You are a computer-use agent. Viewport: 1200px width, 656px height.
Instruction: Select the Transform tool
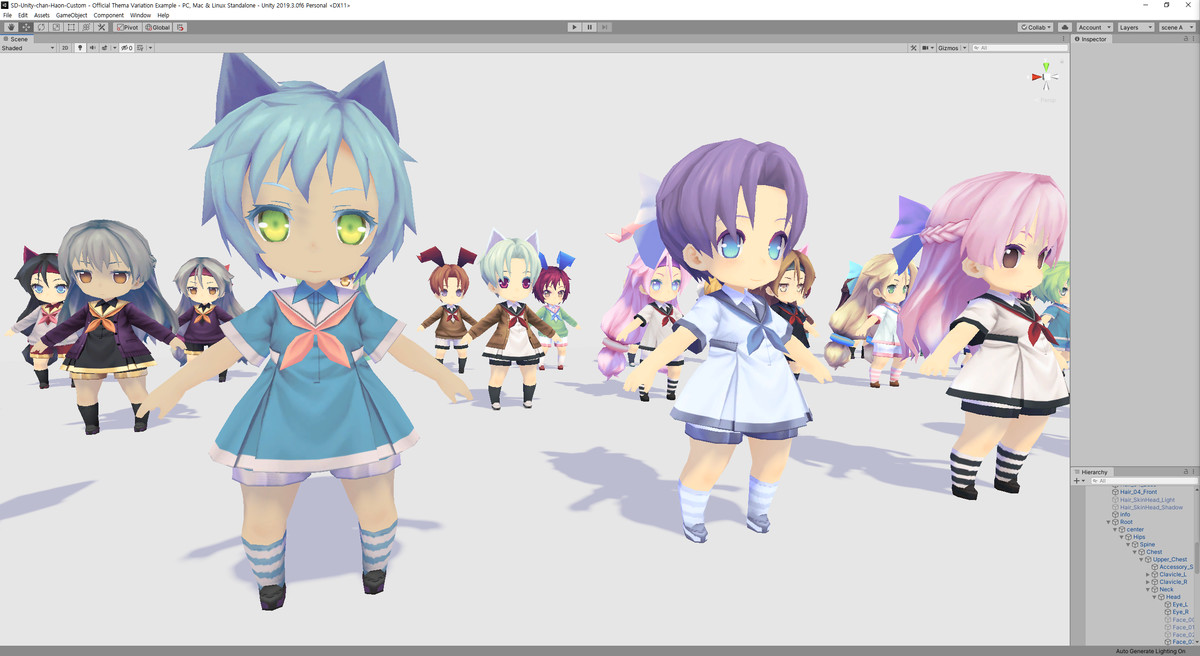[86, 27]
